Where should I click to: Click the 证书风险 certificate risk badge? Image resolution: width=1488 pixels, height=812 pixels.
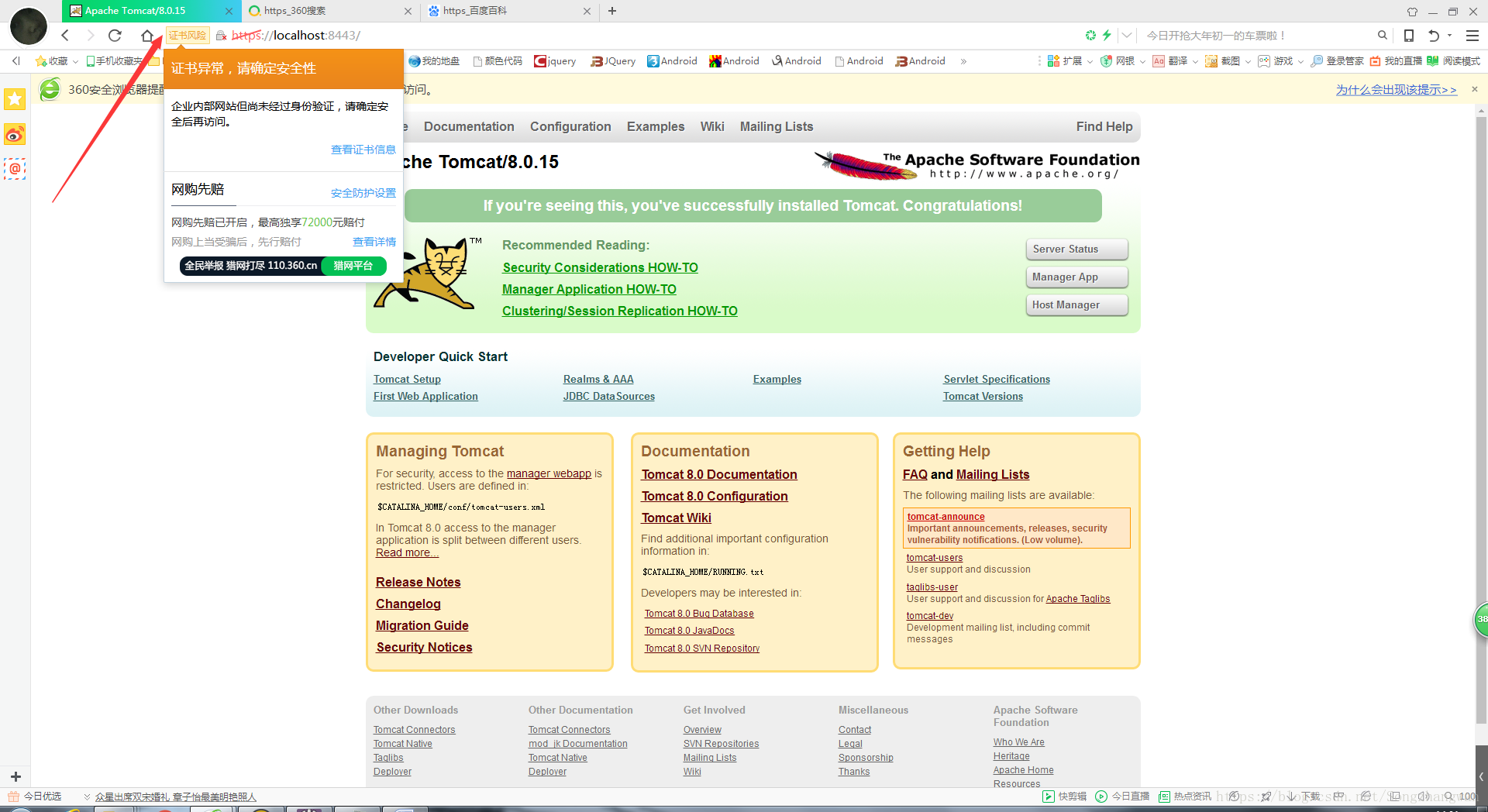188,36
